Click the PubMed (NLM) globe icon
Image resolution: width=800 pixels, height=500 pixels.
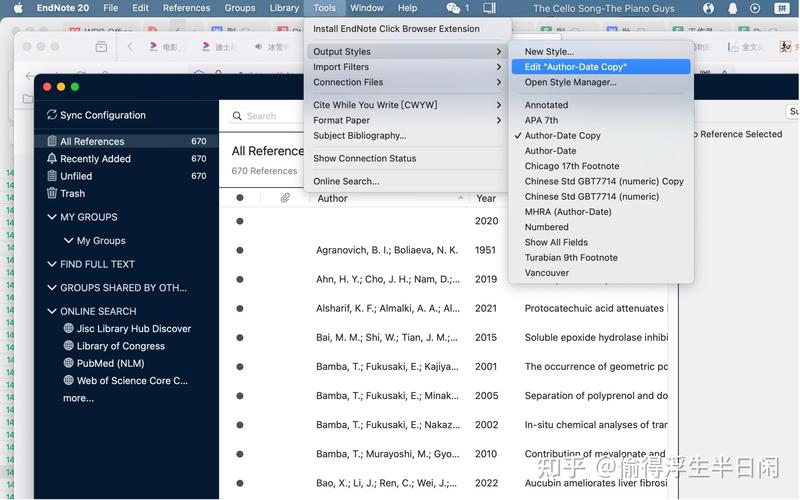(68, 363)
